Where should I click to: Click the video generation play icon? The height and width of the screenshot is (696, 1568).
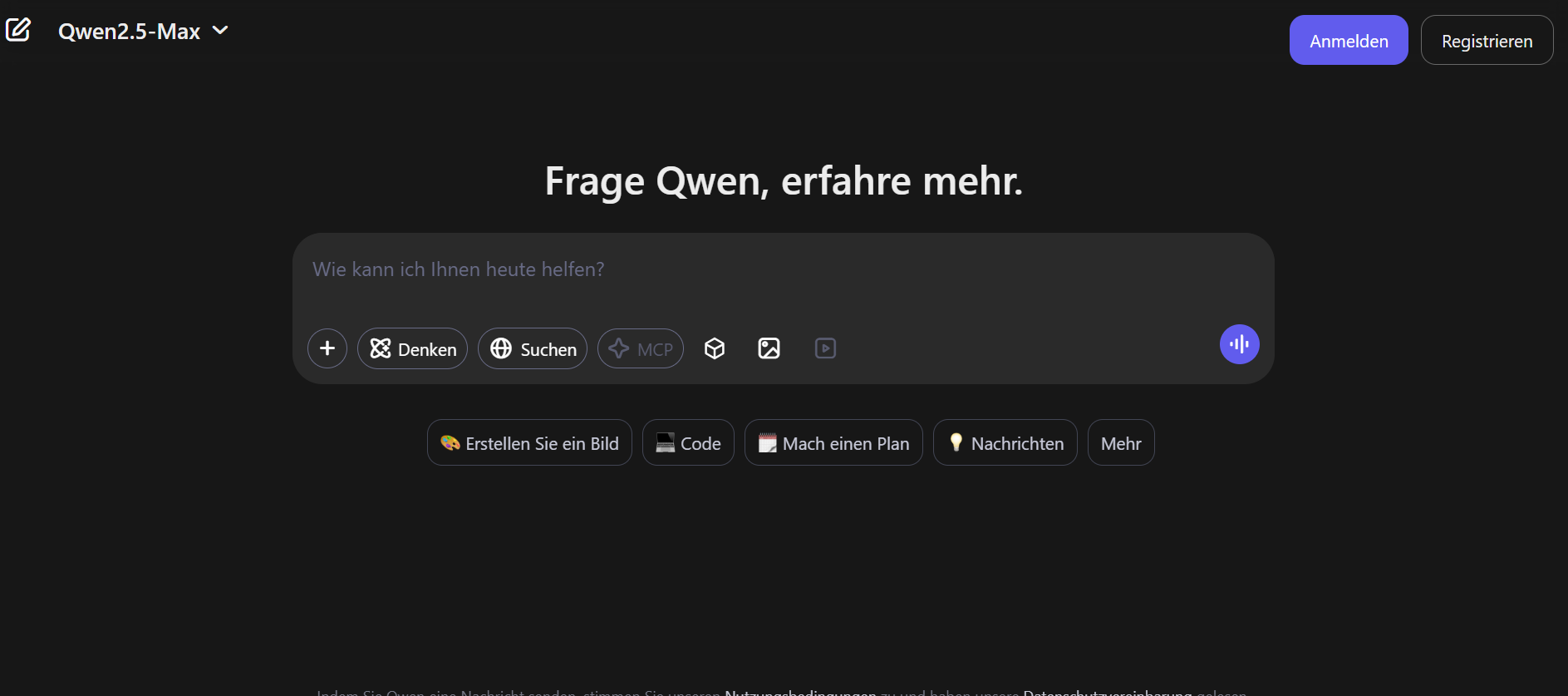click(x=825, y=348)
